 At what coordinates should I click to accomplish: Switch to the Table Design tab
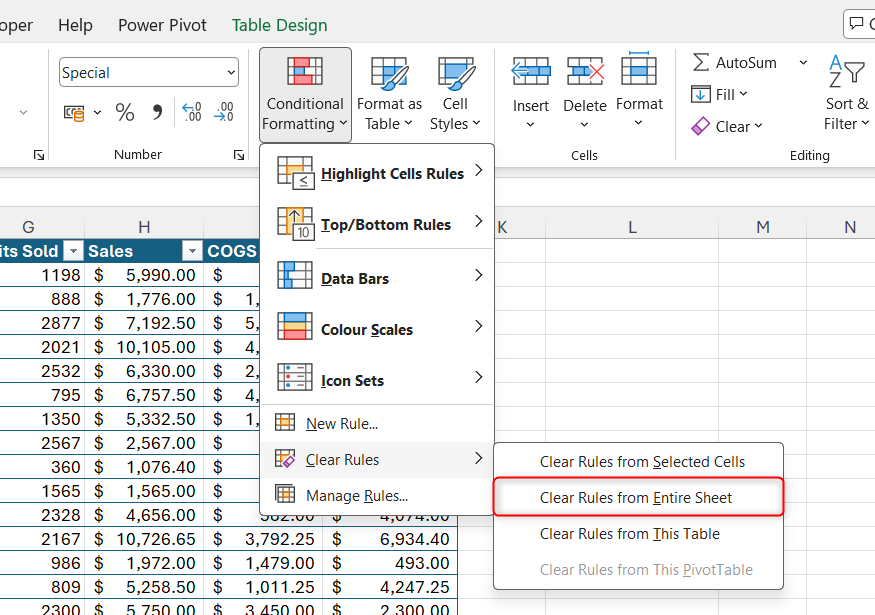click(280, 25)
